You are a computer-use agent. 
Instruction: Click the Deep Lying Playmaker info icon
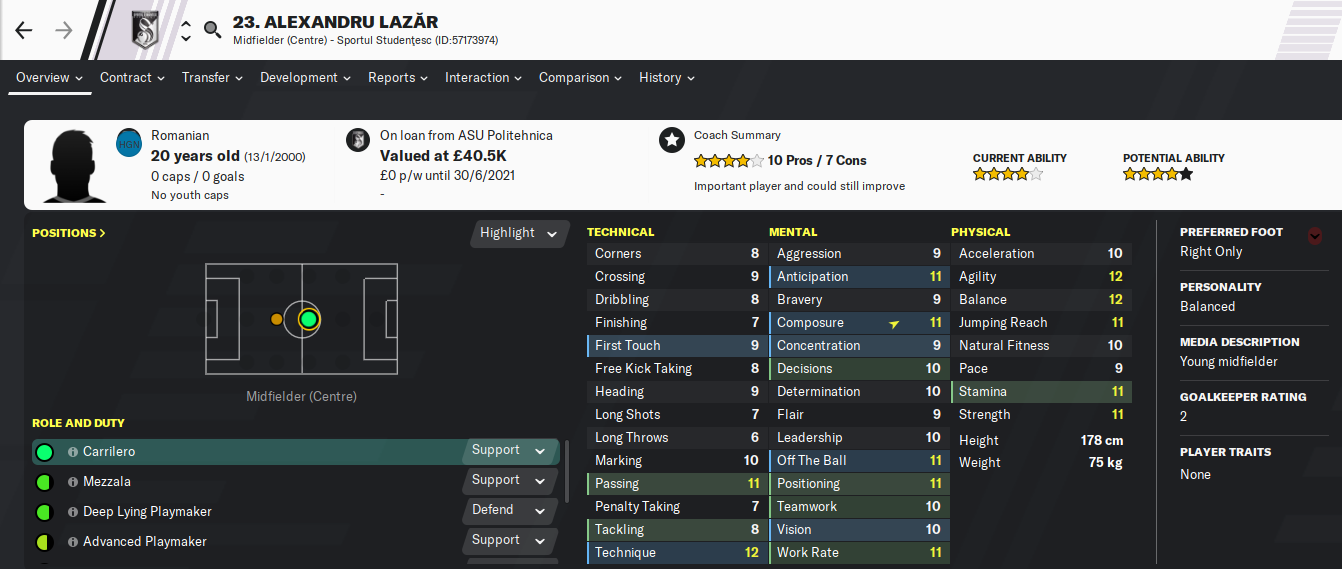[73, 512]
